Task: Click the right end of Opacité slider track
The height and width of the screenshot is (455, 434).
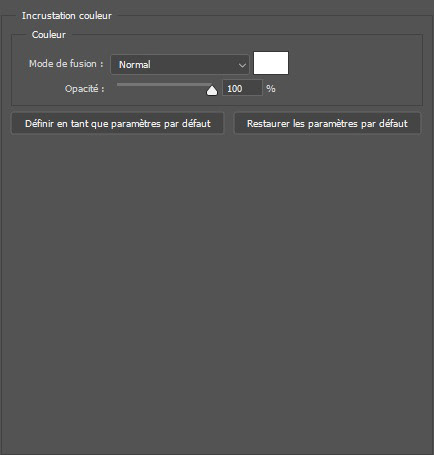Action: click(210, 85)
